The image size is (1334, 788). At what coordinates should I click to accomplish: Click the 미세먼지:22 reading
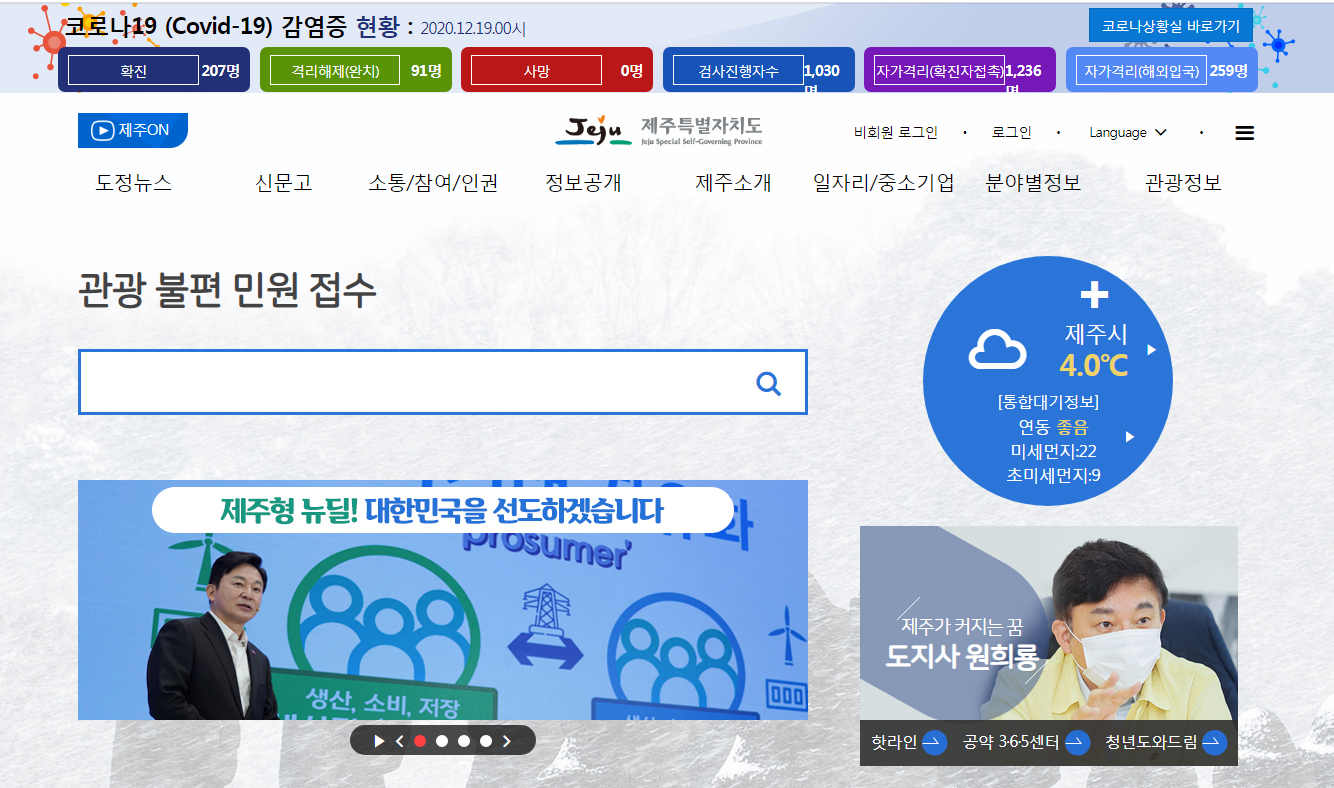click(x=1053, y=452)
